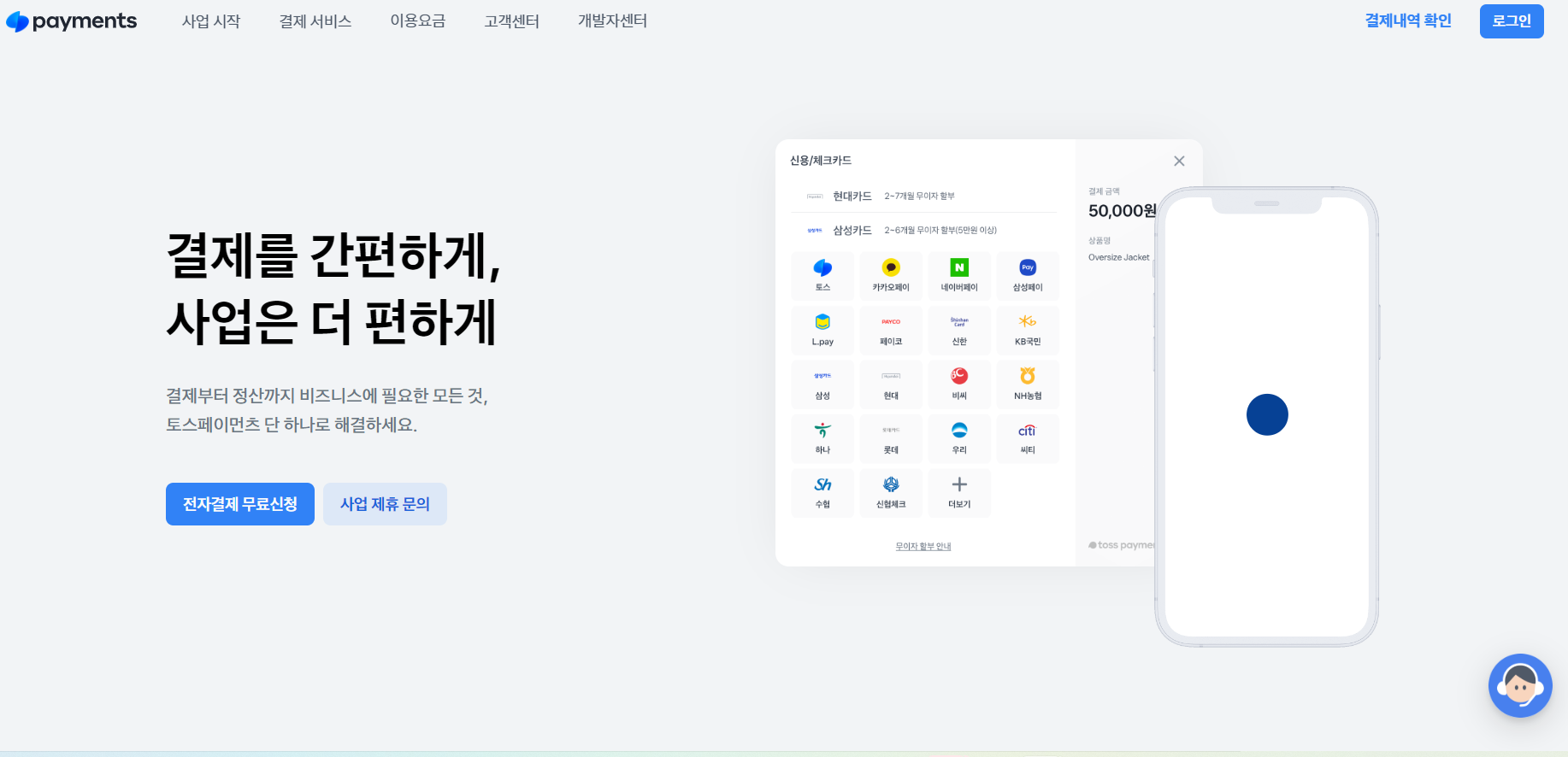The height and width of the screenshot is (757, 1568).
Task: Pick the 삼성 card tile
Action: coord(822,384)
